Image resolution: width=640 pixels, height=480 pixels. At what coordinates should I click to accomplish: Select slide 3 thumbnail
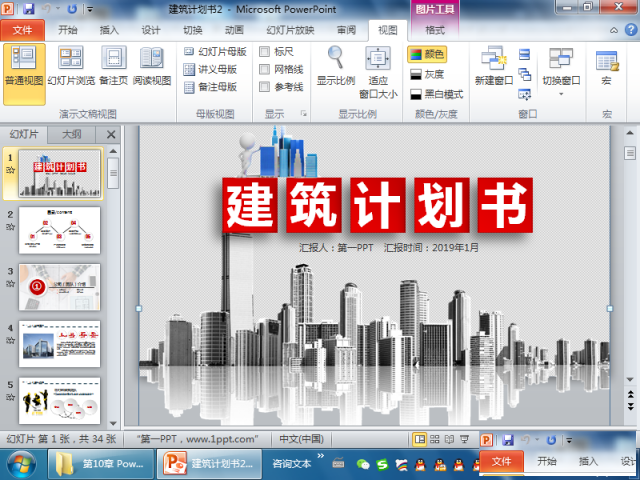click(60, 287)
